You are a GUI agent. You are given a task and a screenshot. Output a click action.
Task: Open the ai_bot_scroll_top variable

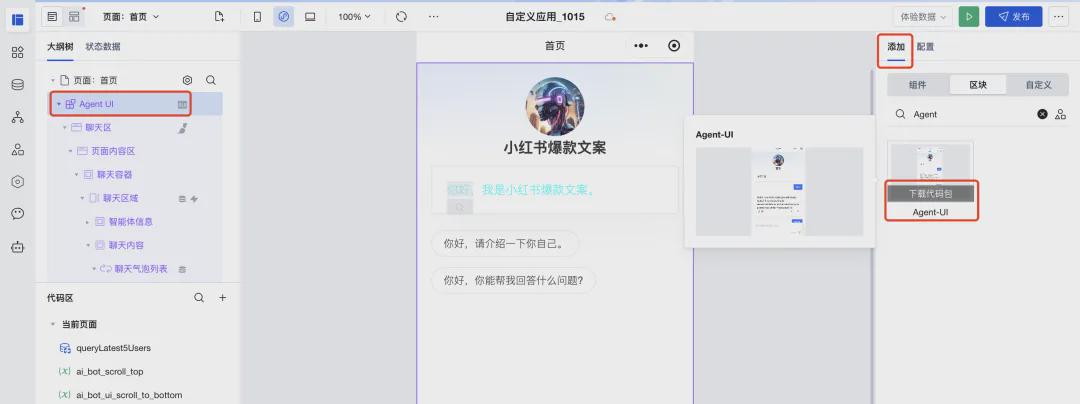[x=110, y=371]
